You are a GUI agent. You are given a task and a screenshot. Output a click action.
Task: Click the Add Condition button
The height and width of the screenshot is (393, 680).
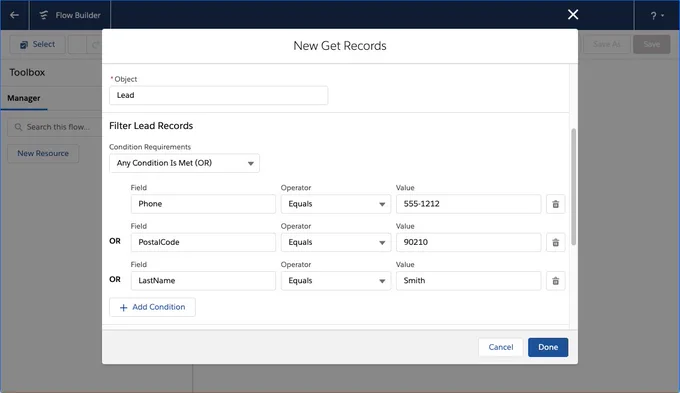(152, 307)
